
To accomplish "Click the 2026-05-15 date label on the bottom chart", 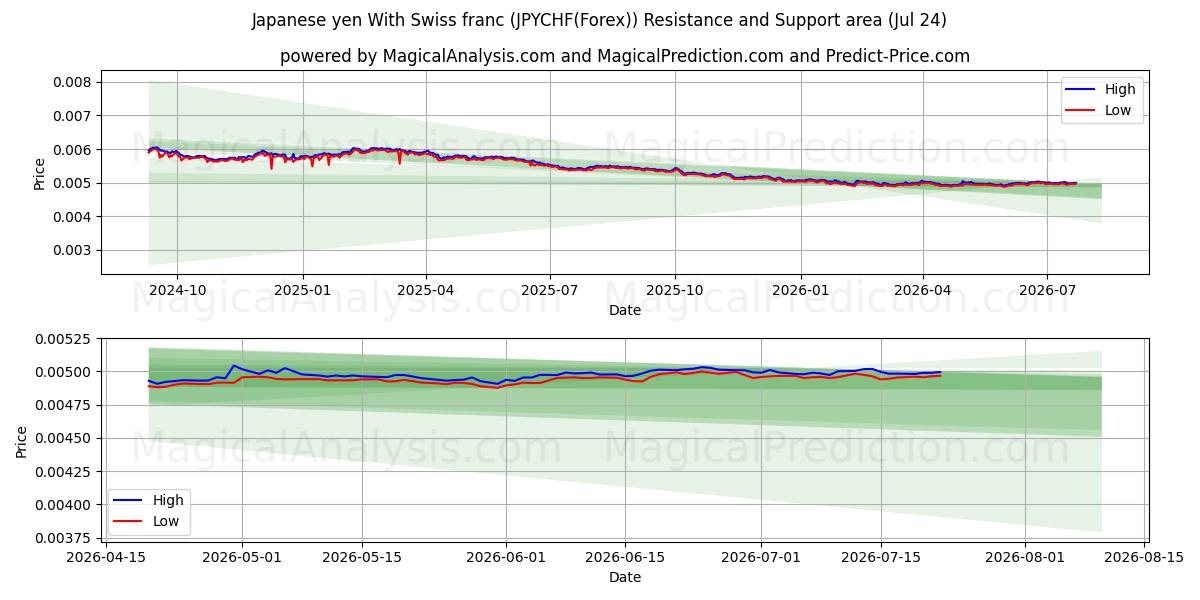I will [362, 558].
